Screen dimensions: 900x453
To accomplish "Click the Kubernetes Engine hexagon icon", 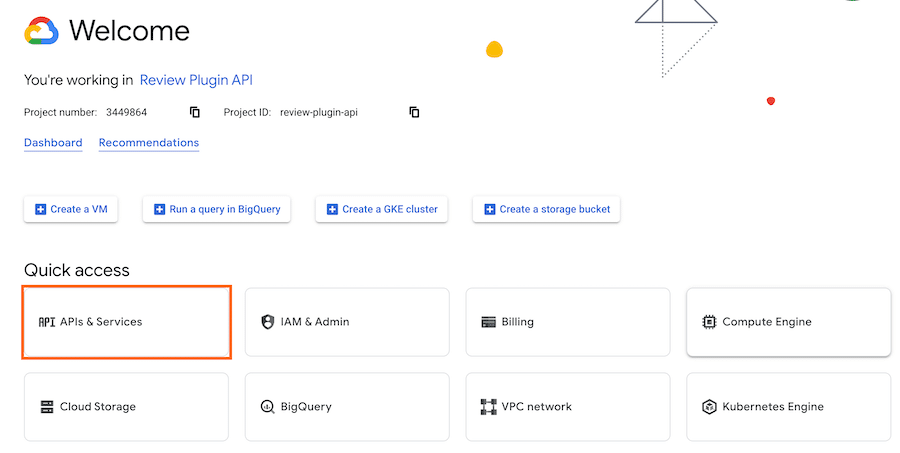I will coord(709,407).
